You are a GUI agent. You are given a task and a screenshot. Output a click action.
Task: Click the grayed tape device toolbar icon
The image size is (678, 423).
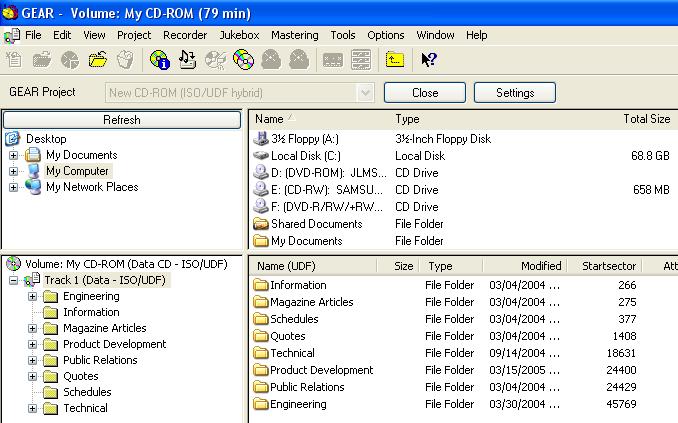pos(333,60)
